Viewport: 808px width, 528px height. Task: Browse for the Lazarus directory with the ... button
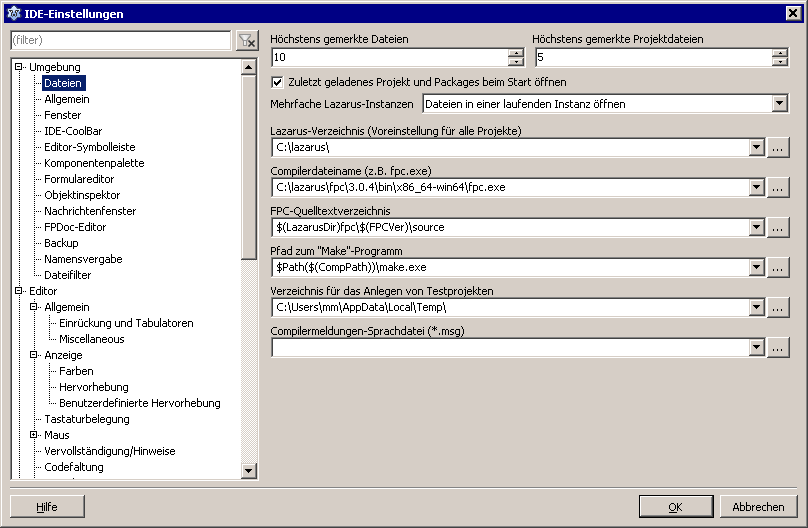(x=779, y=147)
